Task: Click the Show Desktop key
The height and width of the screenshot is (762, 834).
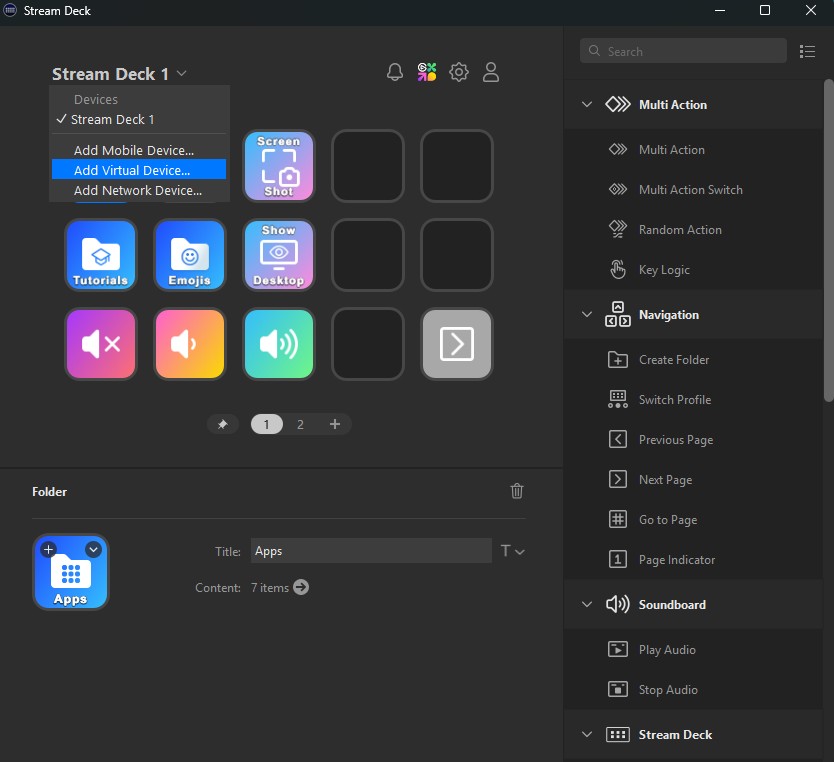Action: pyautogui.click(x=279, y=255)
